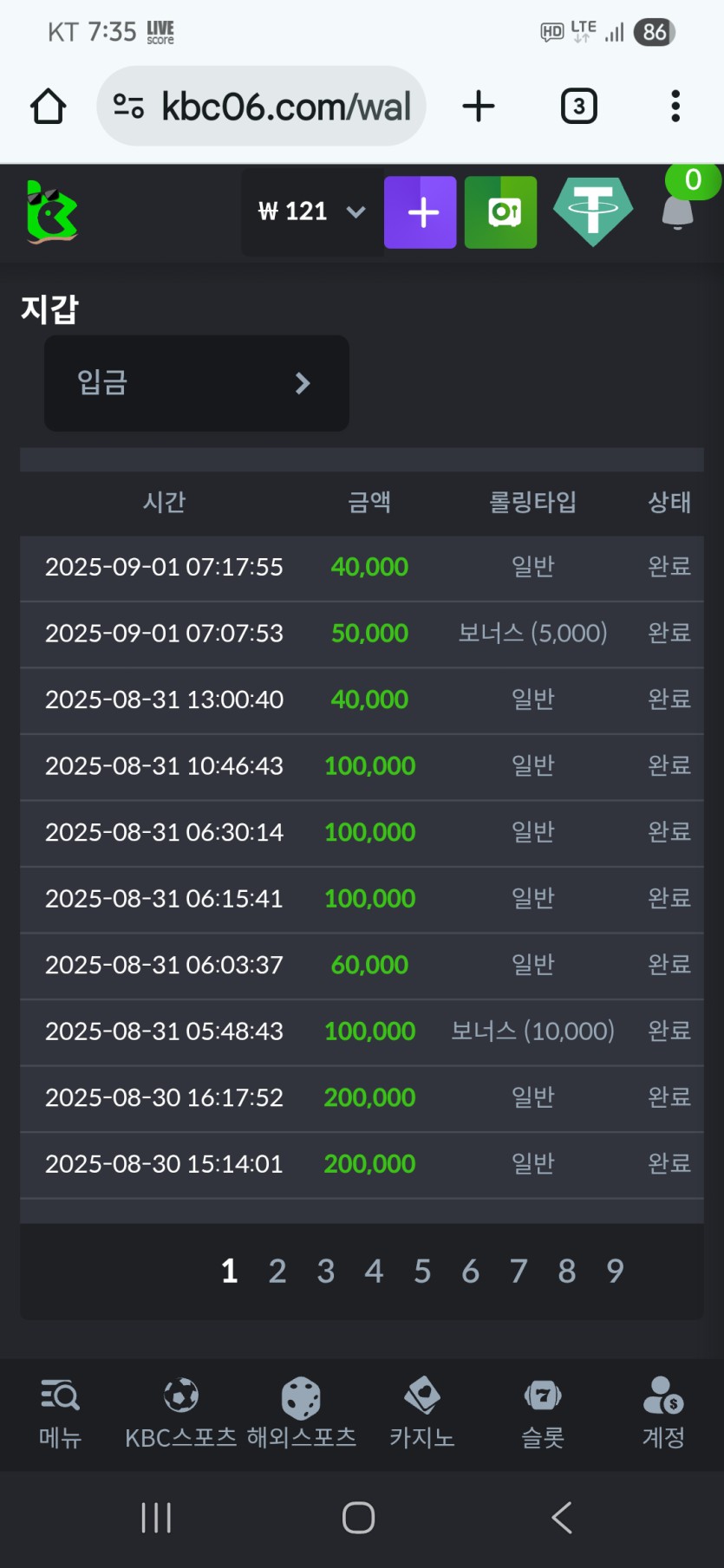Open the browser tab switcher
Screen dimensions: 724x1568
(x=578, y=107)
